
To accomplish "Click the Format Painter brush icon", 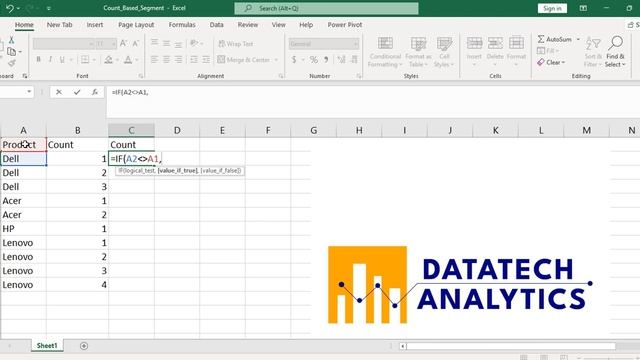I will tap(11, 63).
